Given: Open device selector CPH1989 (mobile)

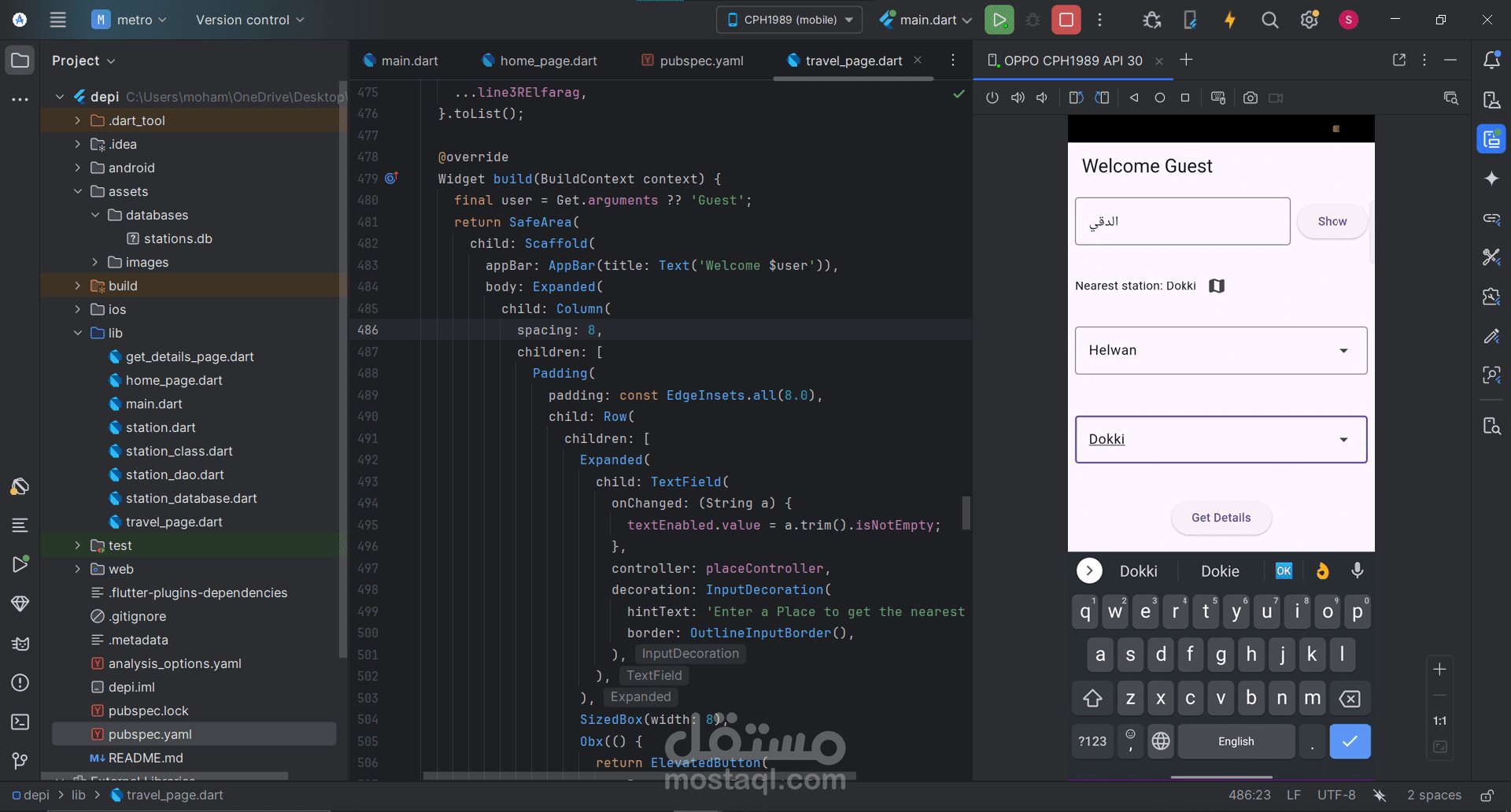Looking at the screenshot, I should pos(789,20).
